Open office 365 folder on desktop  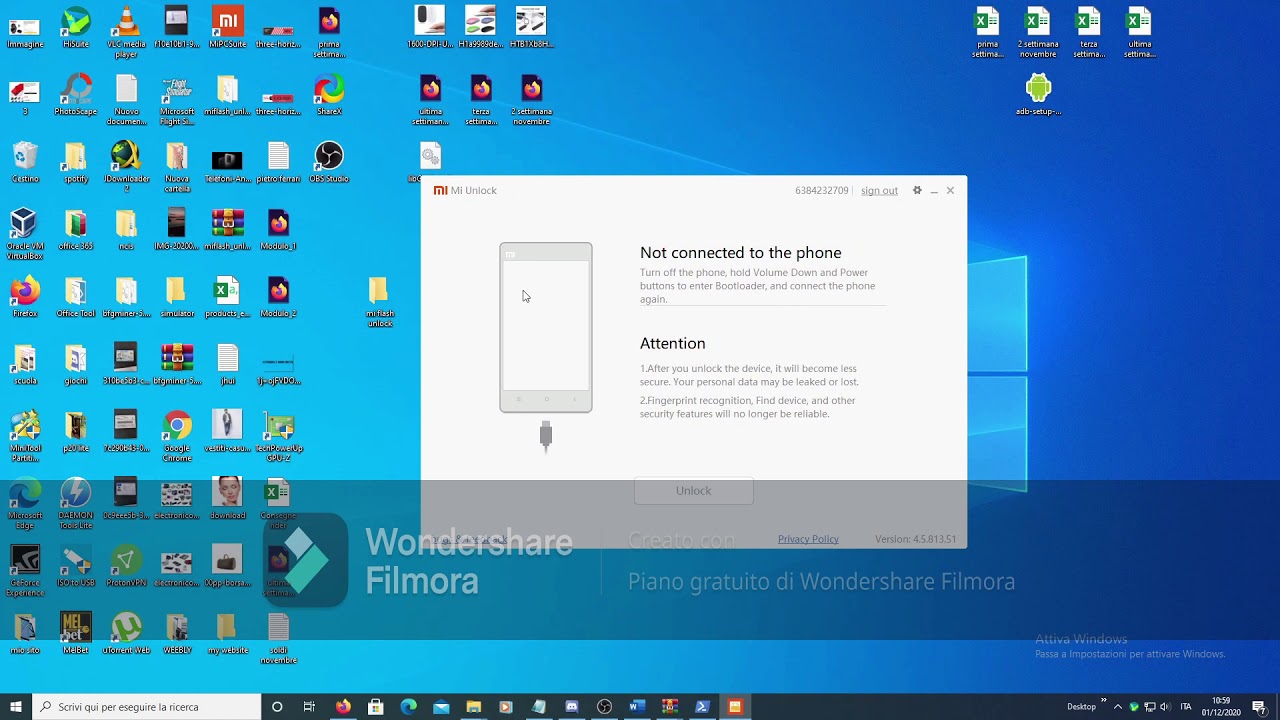point(76,229)
